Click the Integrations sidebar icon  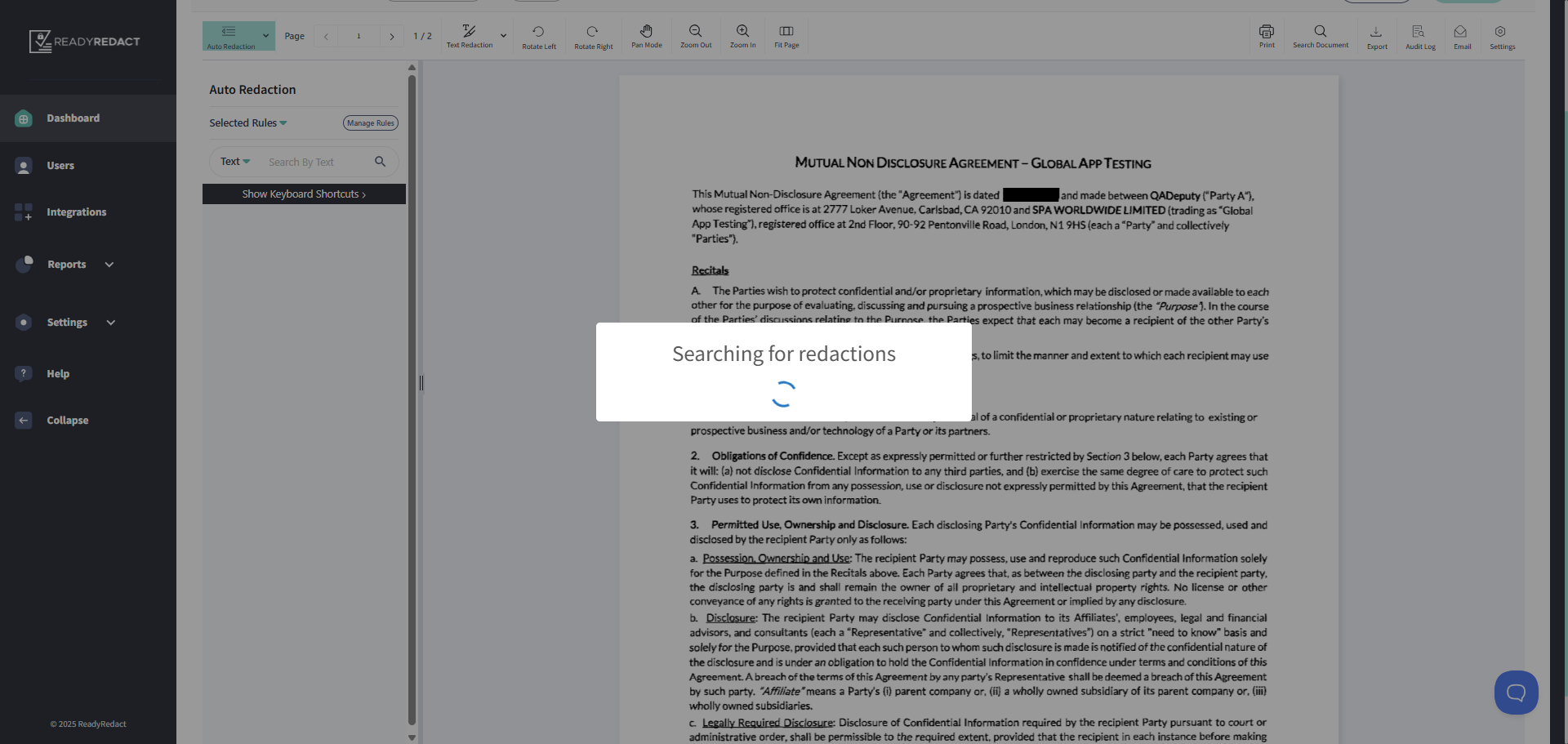24,212
